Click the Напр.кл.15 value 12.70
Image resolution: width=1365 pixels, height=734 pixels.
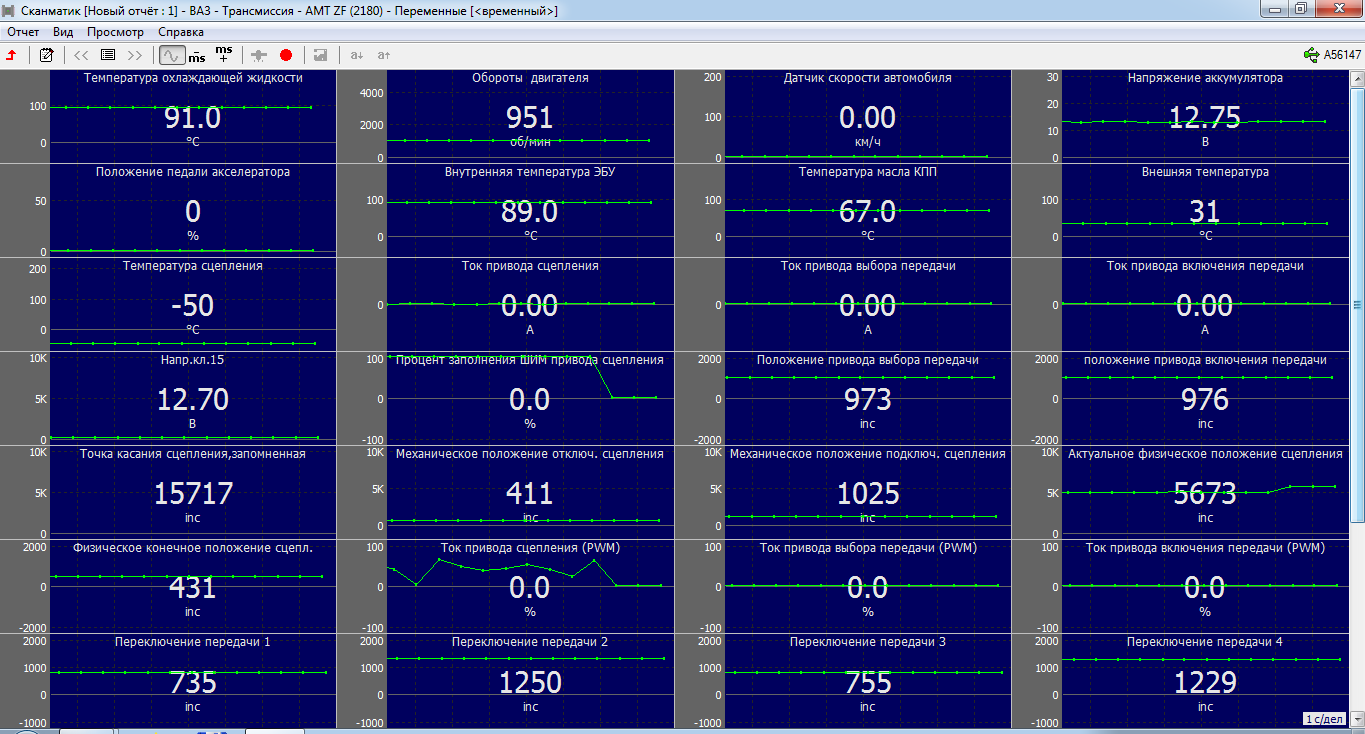[x=193, y=400]
